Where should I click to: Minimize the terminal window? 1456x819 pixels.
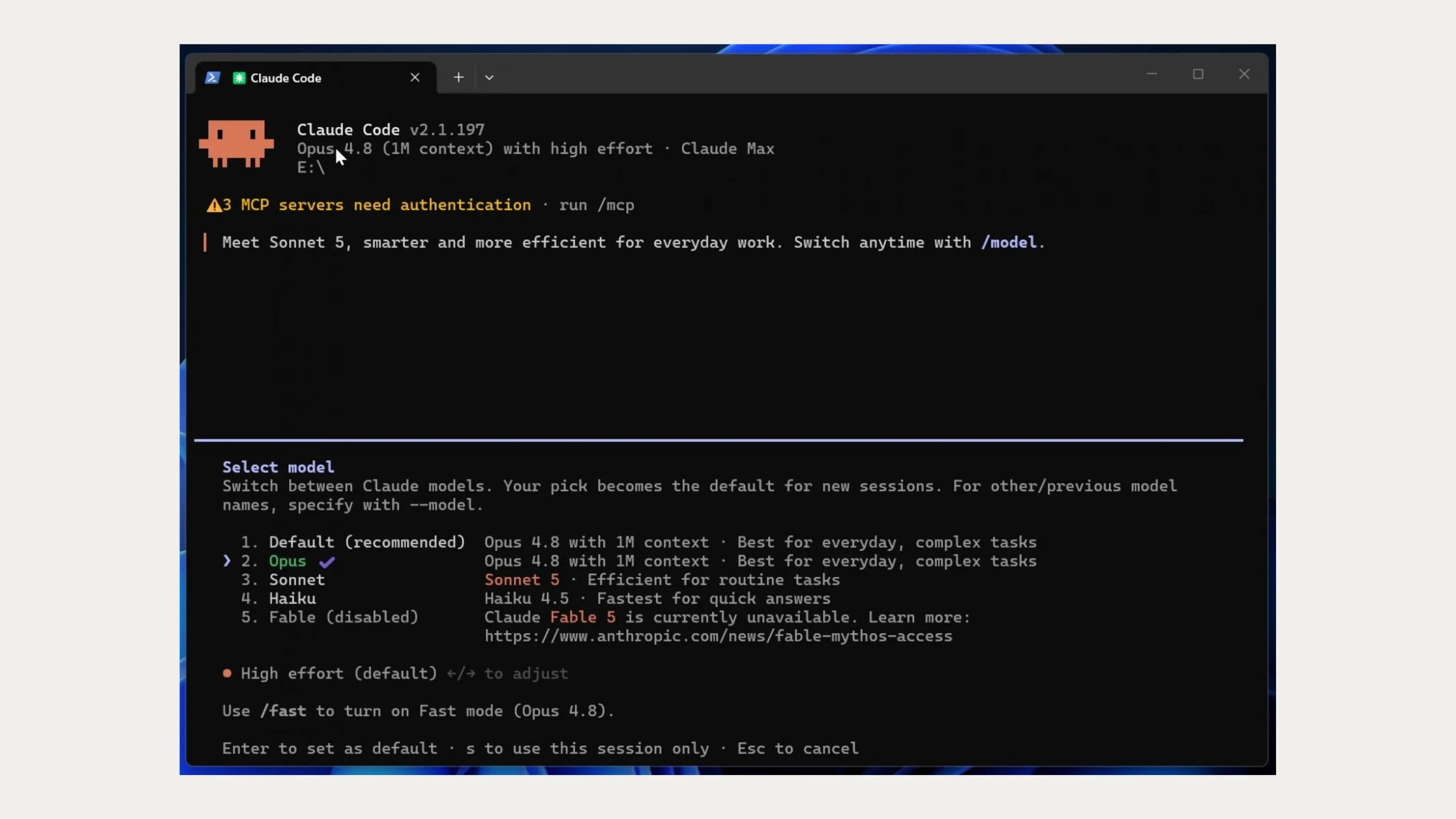pos(1152,74)
